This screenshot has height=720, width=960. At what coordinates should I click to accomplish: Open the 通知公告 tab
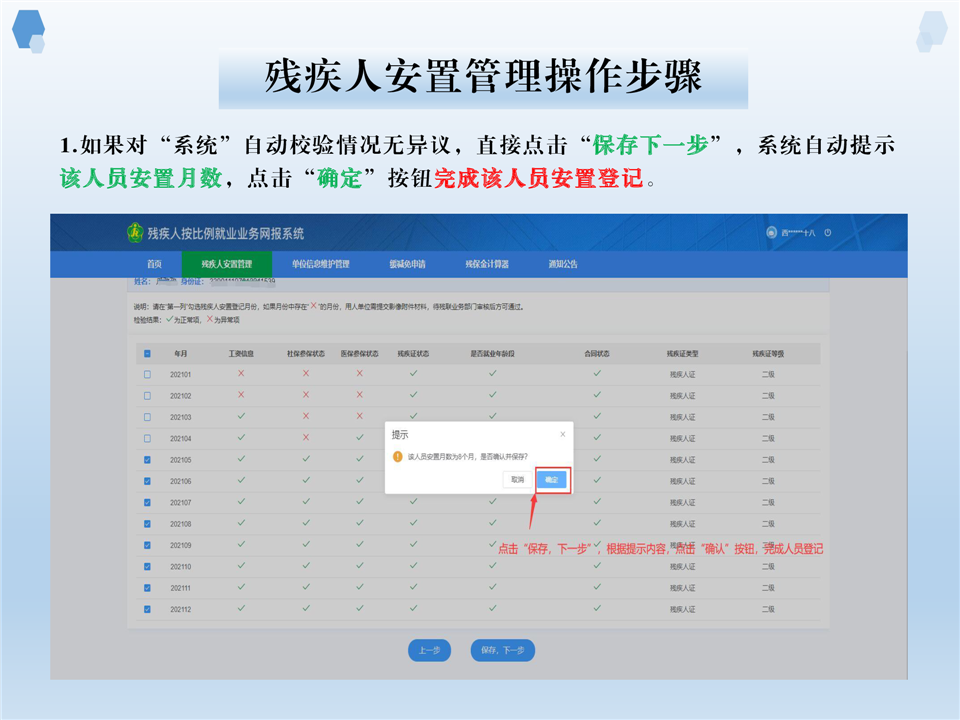tap(563, 265)
